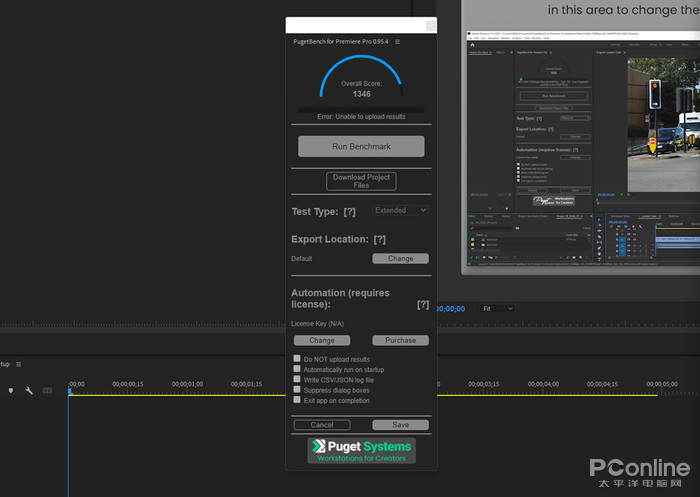700x497 pixels.
Task: Expand the Extended test type dropdown
Action: coord(400,210)
